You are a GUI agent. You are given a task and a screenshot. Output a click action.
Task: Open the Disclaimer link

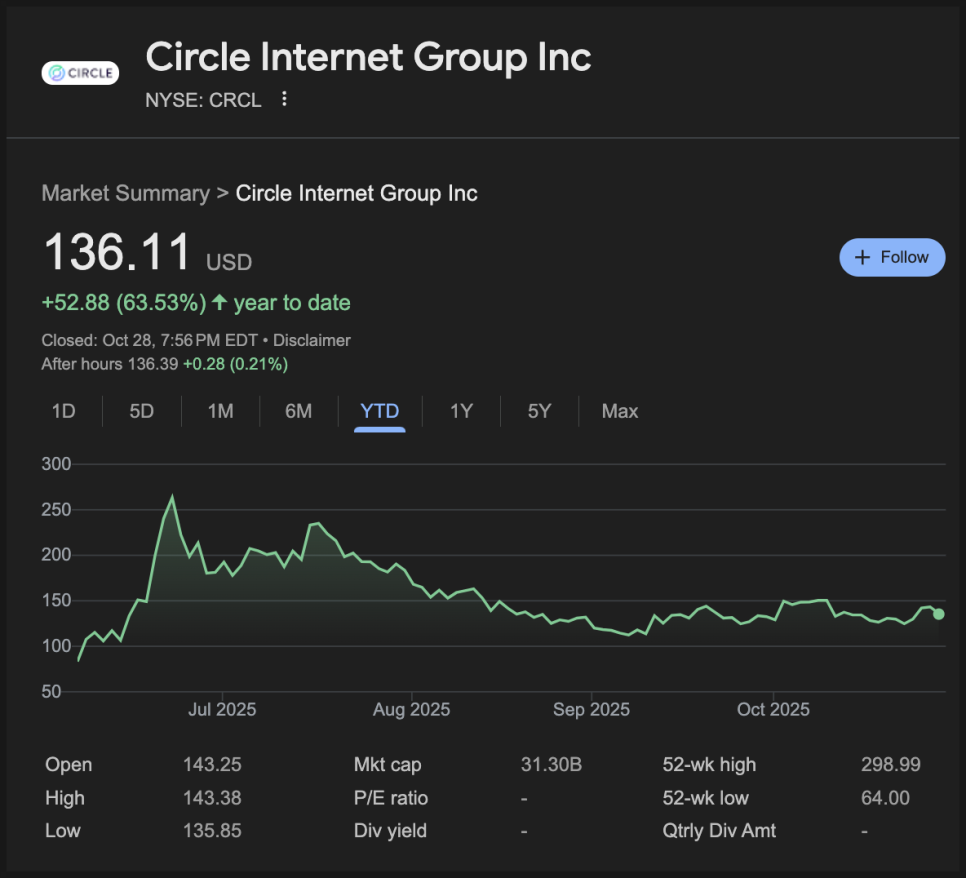coord(312,340)
